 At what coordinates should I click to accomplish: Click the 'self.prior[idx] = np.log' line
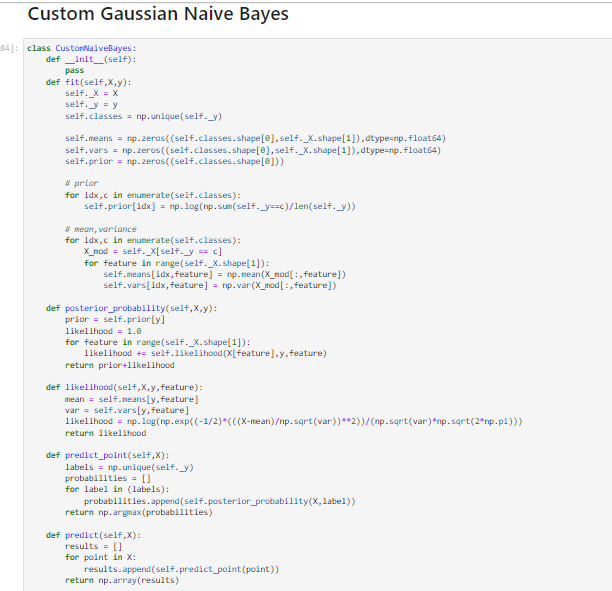click(x=220, y=206)
